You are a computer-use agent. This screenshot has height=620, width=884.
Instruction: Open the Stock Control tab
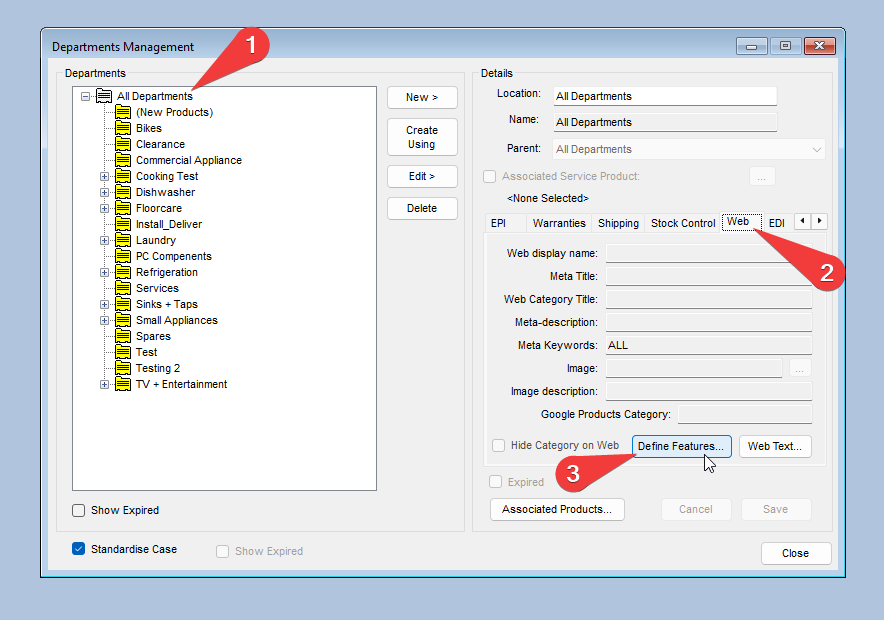(683, 223)
